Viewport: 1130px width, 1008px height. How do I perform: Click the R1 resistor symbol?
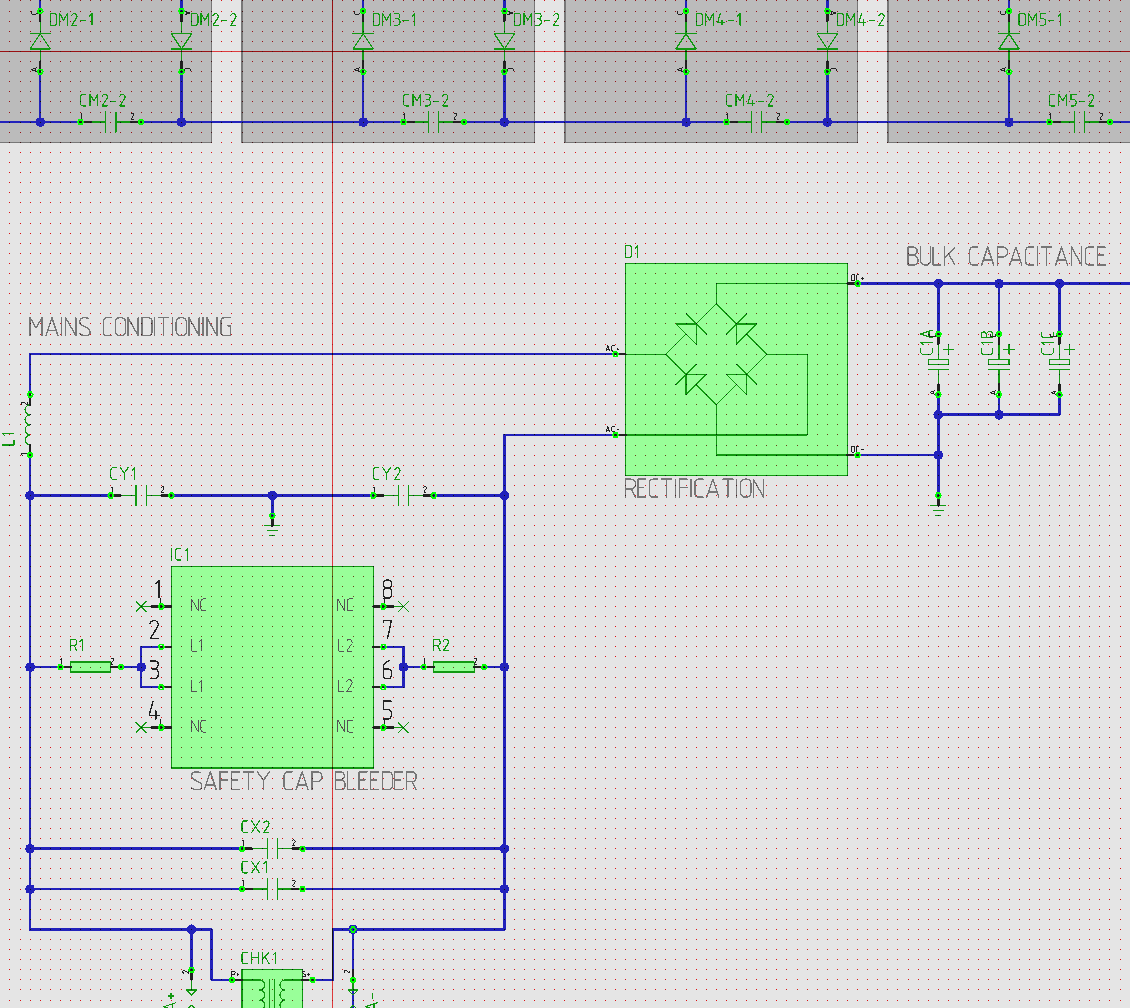point(91,667)
